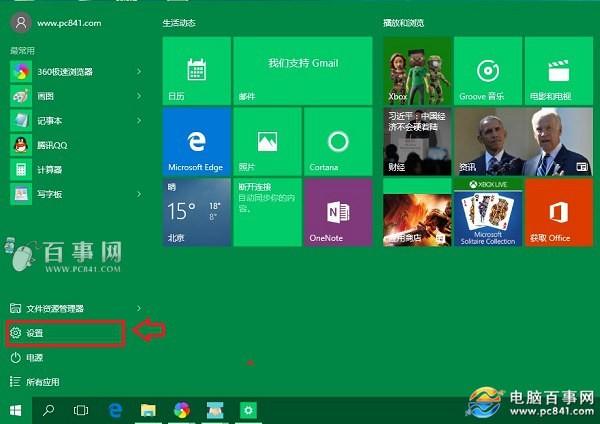Viewport: 600px width, 424px height.
Task: Open the 北京 weather tile
Action: pos(197,212)
